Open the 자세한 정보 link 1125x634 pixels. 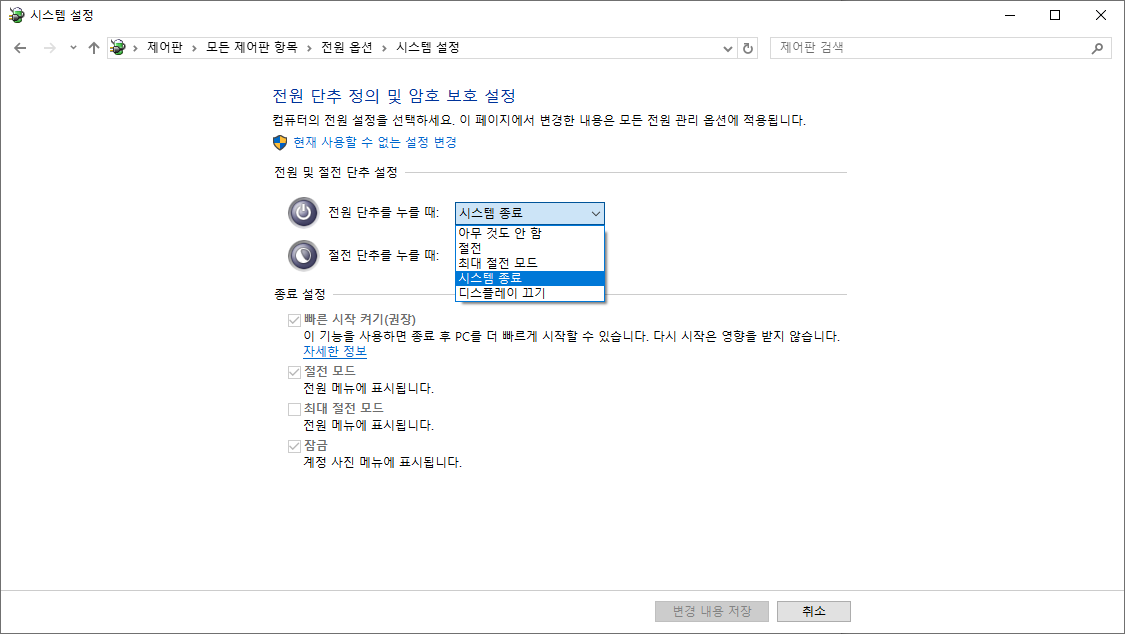pyautogui.click(x=335, y=352)
